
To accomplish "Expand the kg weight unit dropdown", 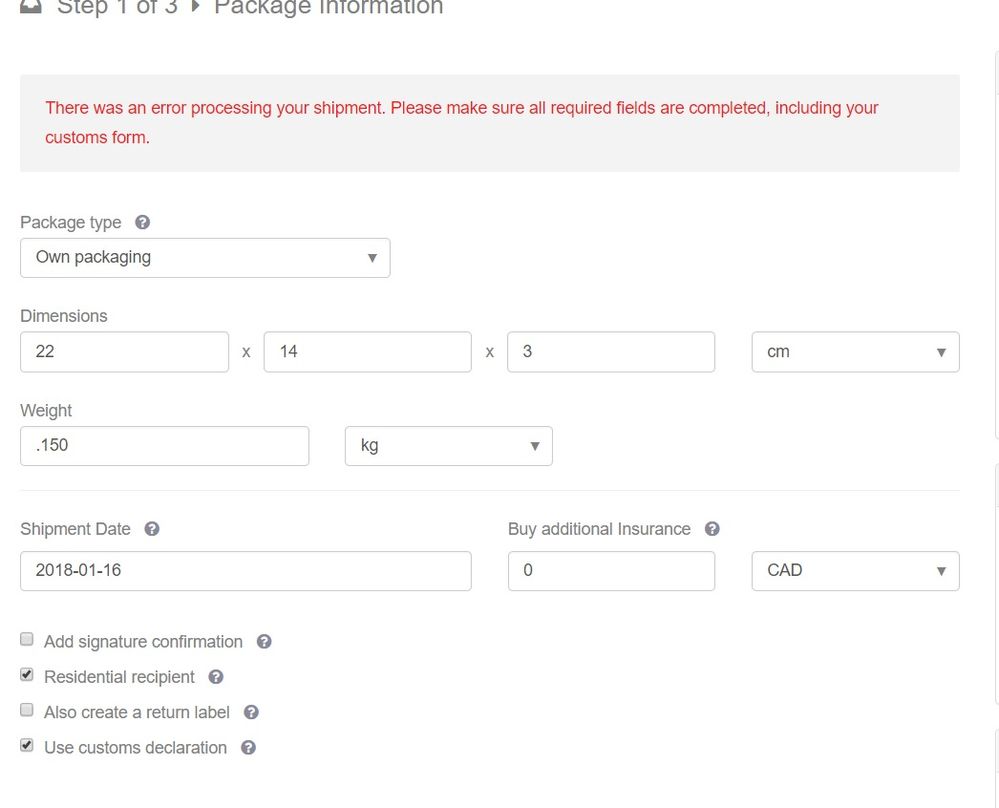I will pyautogui.click(x=449, y=446).
